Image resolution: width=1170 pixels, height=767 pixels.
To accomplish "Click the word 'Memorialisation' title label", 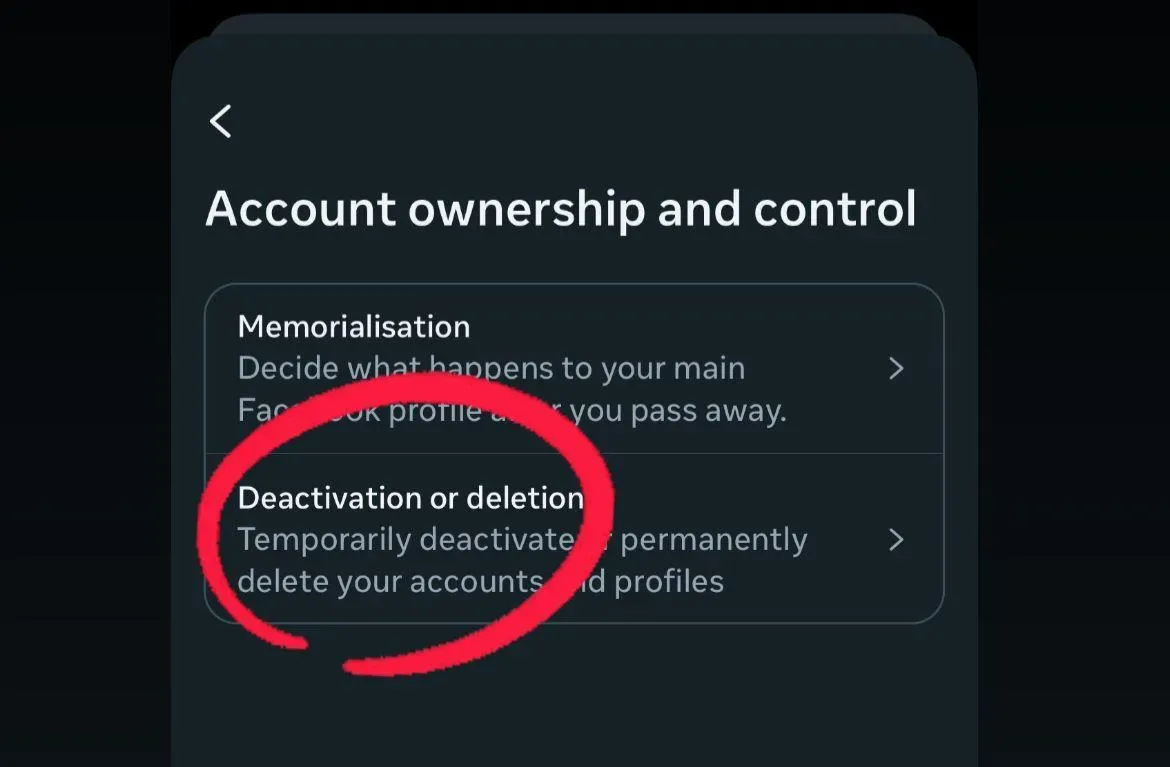I will click(354, 327).
